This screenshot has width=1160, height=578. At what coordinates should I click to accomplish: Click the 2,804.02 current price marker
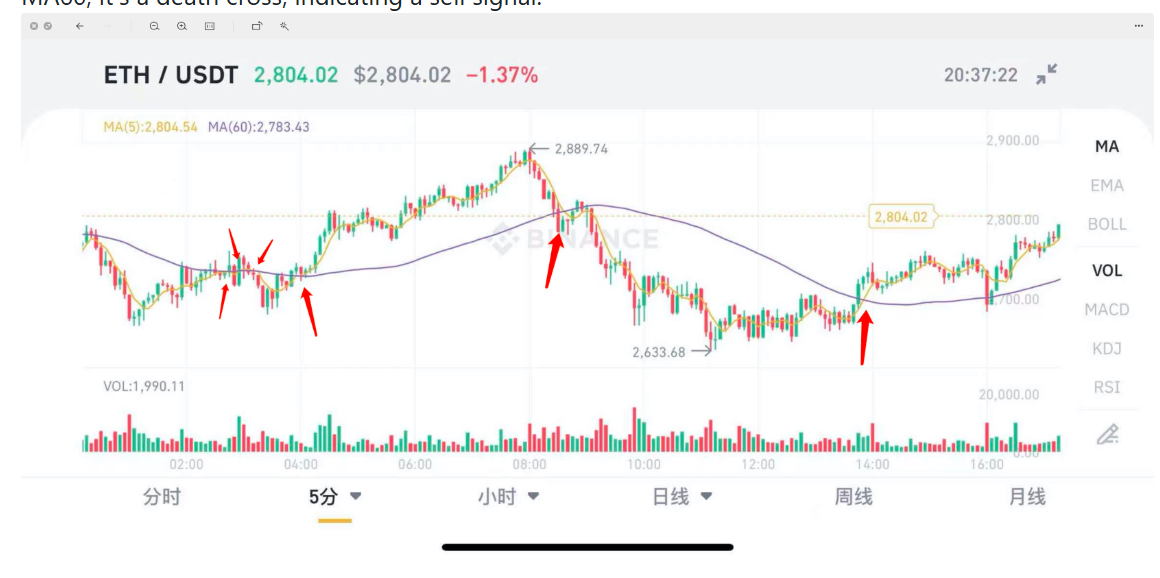pos(900,216)
